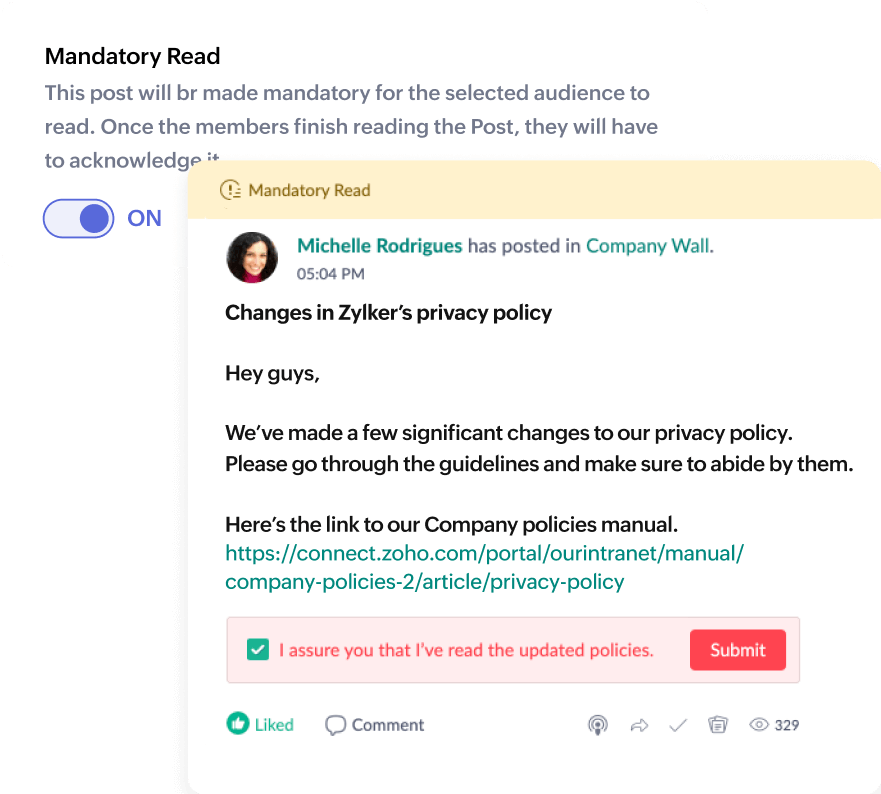Click the Comment speech bubble icon

tap(336, 725)
